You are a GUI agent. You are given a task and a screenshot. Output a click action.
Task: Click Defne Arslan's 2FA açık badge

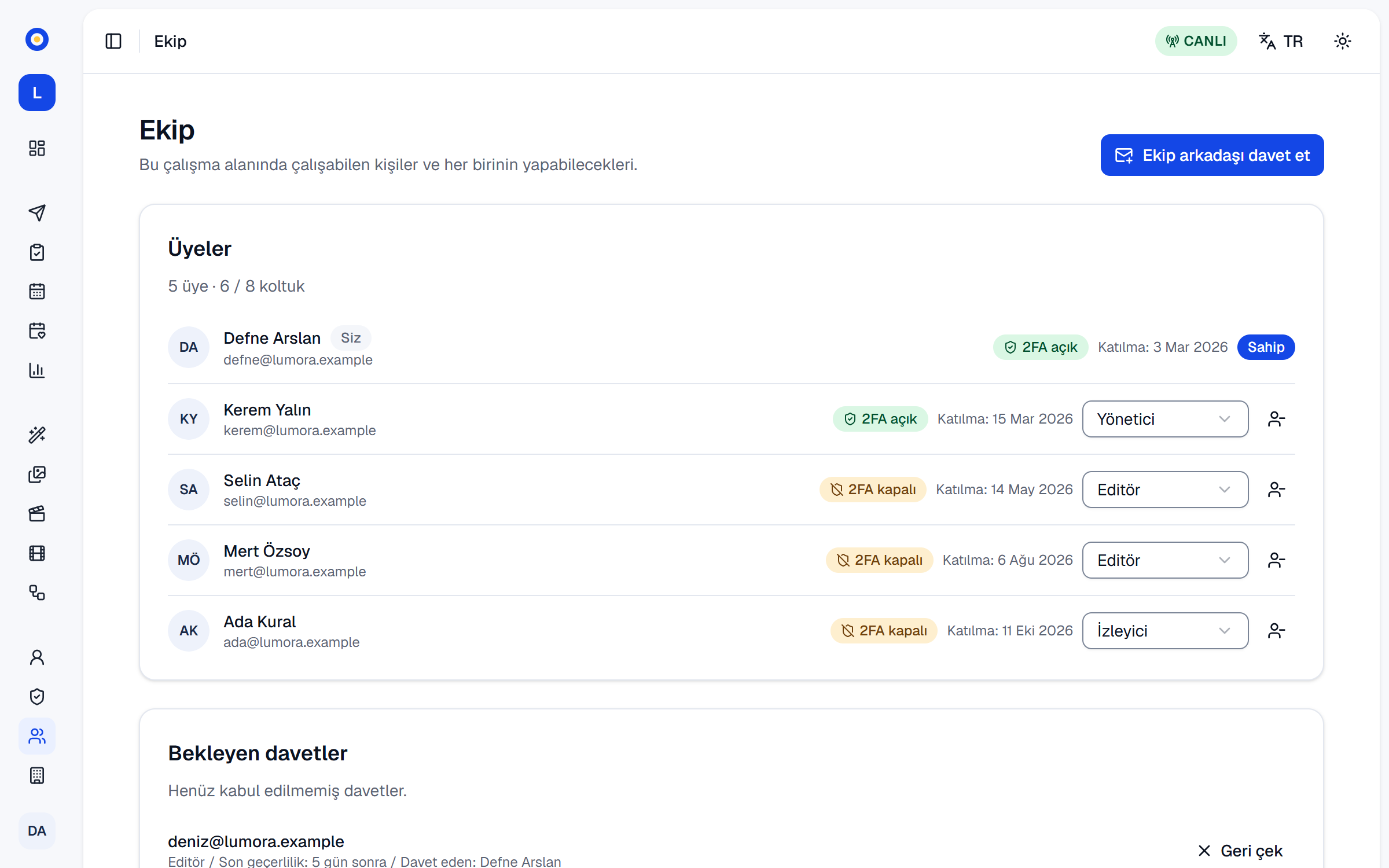point(1041,347)
